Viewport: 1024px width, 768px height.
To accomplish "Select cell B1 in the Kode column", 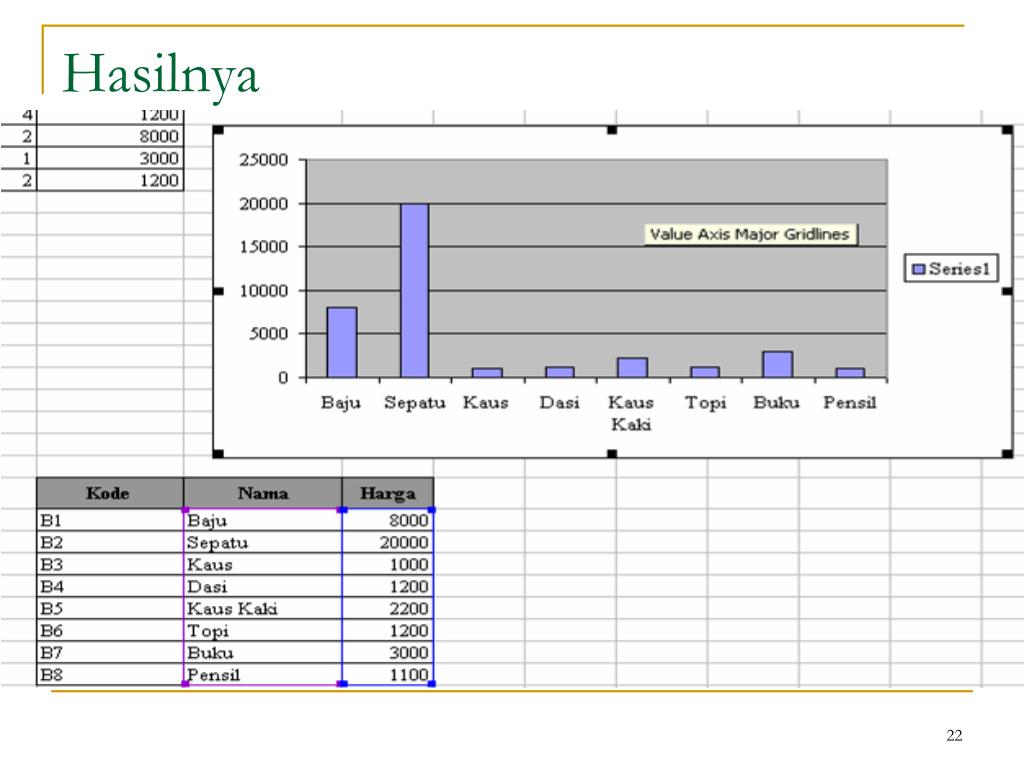I will coord(110,520).
